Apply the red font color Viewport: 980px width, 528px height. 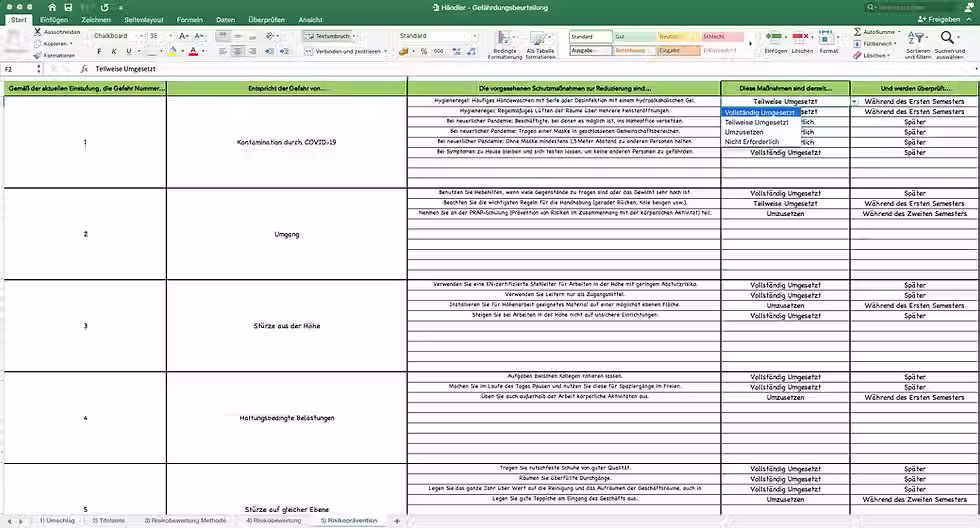194,51
